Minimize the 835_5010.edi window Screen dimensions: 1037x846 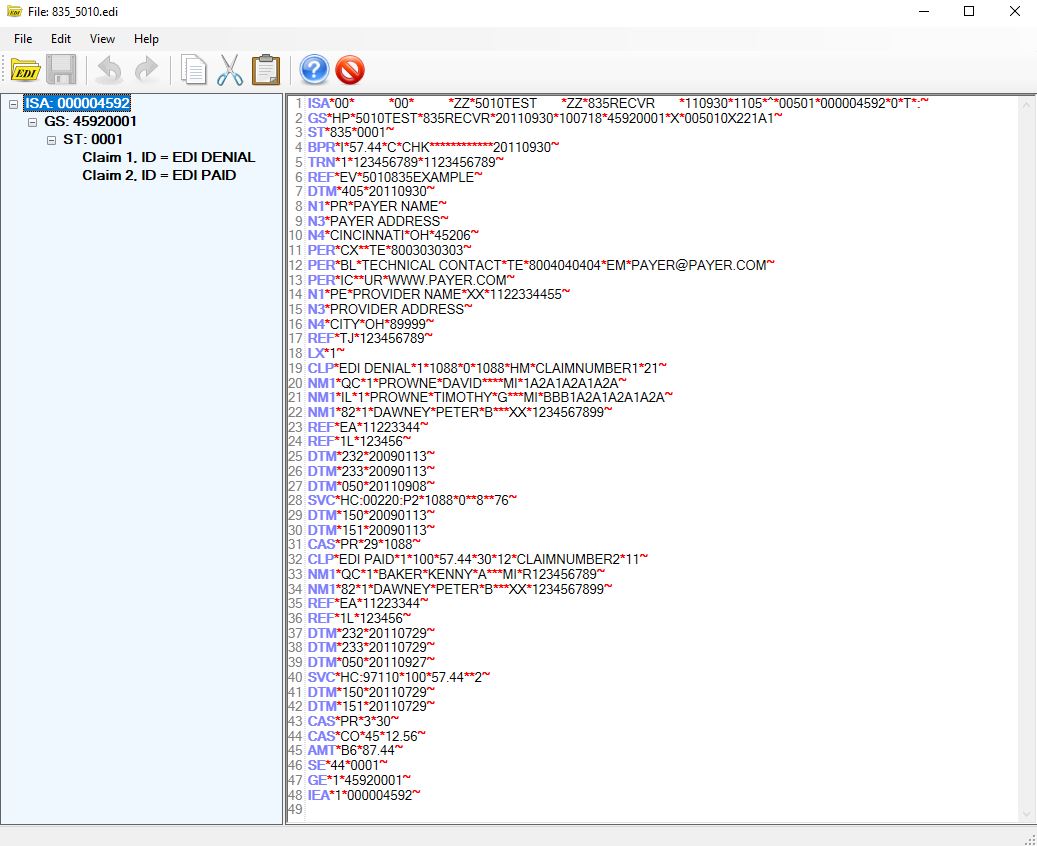925,11
